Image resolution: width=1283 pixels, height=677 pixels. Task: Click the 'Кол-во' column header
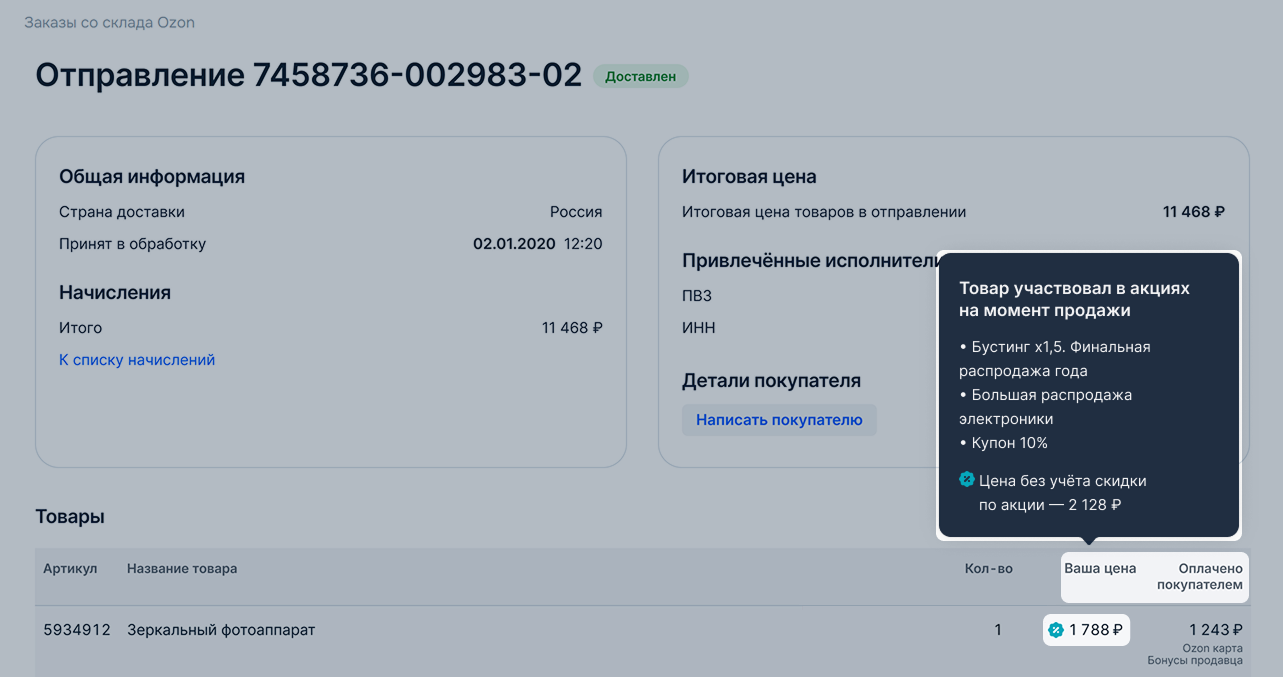[x=988, y=568]
